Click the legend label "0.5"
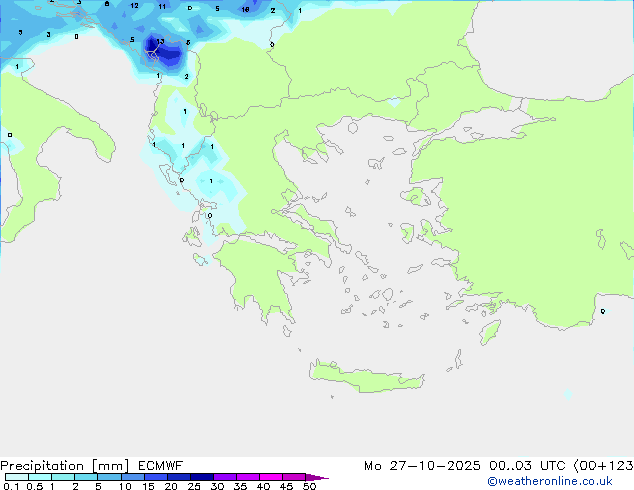 [x=35, y=486]
